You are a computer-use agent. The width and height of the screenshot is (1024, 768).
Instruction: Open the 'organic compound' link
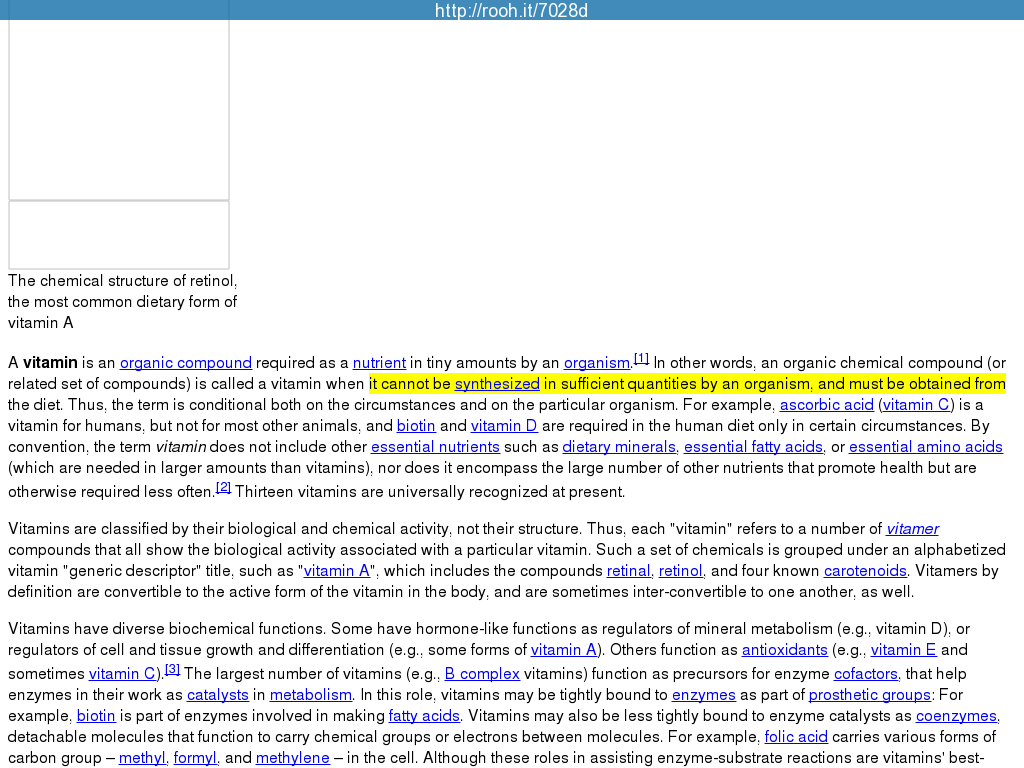click(185, 363)
